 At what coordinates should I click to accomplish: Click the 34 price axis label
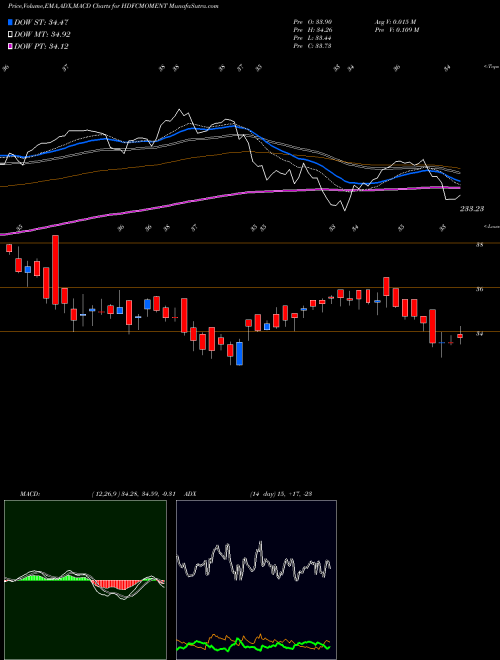[479, 334]
